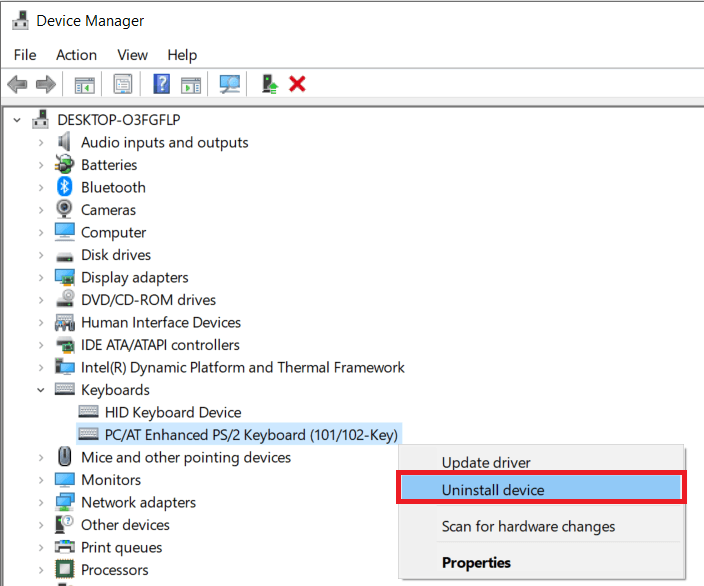Click the Bluetooth logo icon
The height and width of the screenshot is (586, 704).
point(64,187)
